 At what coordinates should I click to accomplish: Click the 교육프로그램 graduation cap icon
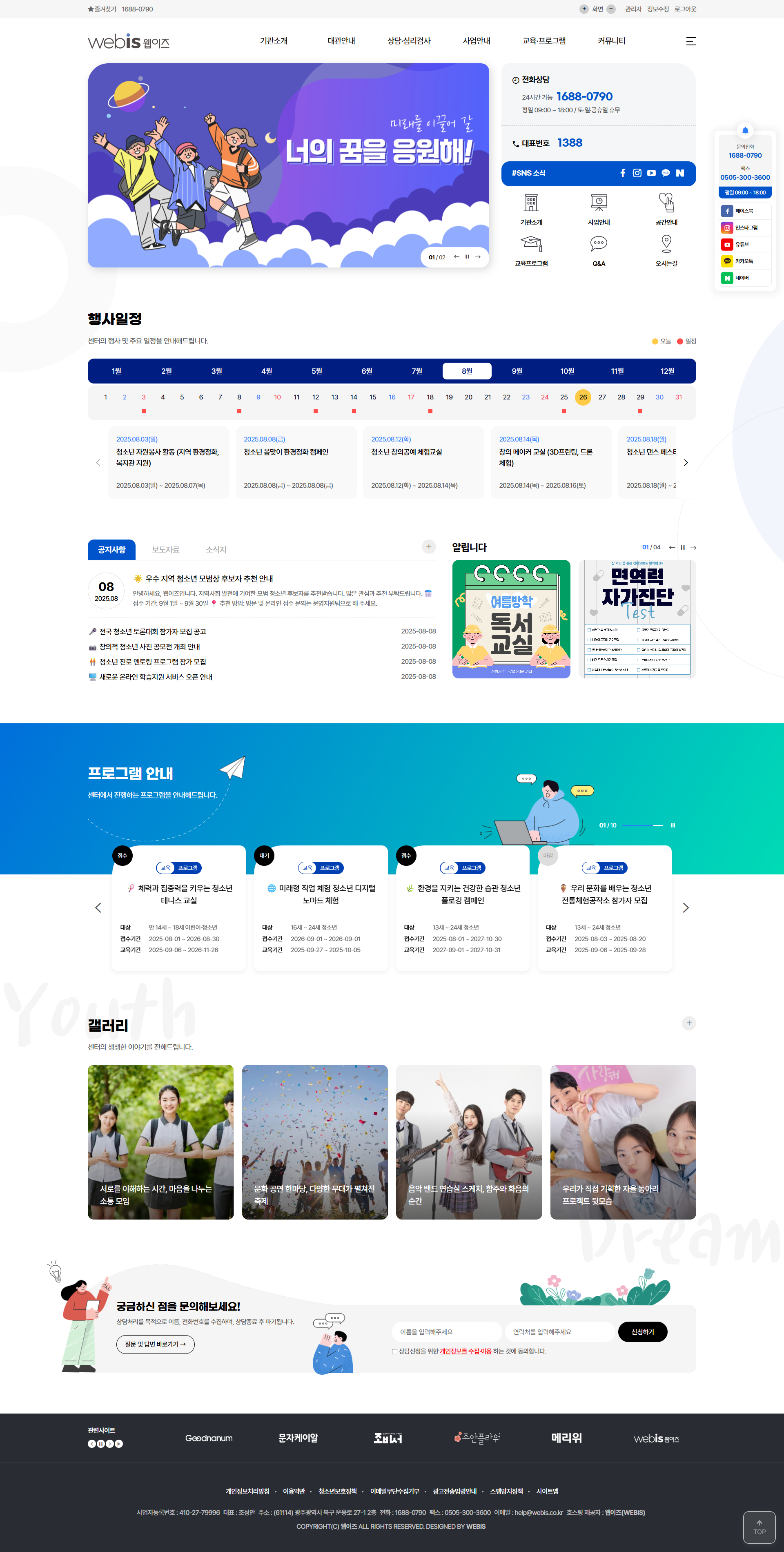pos(530,244)
